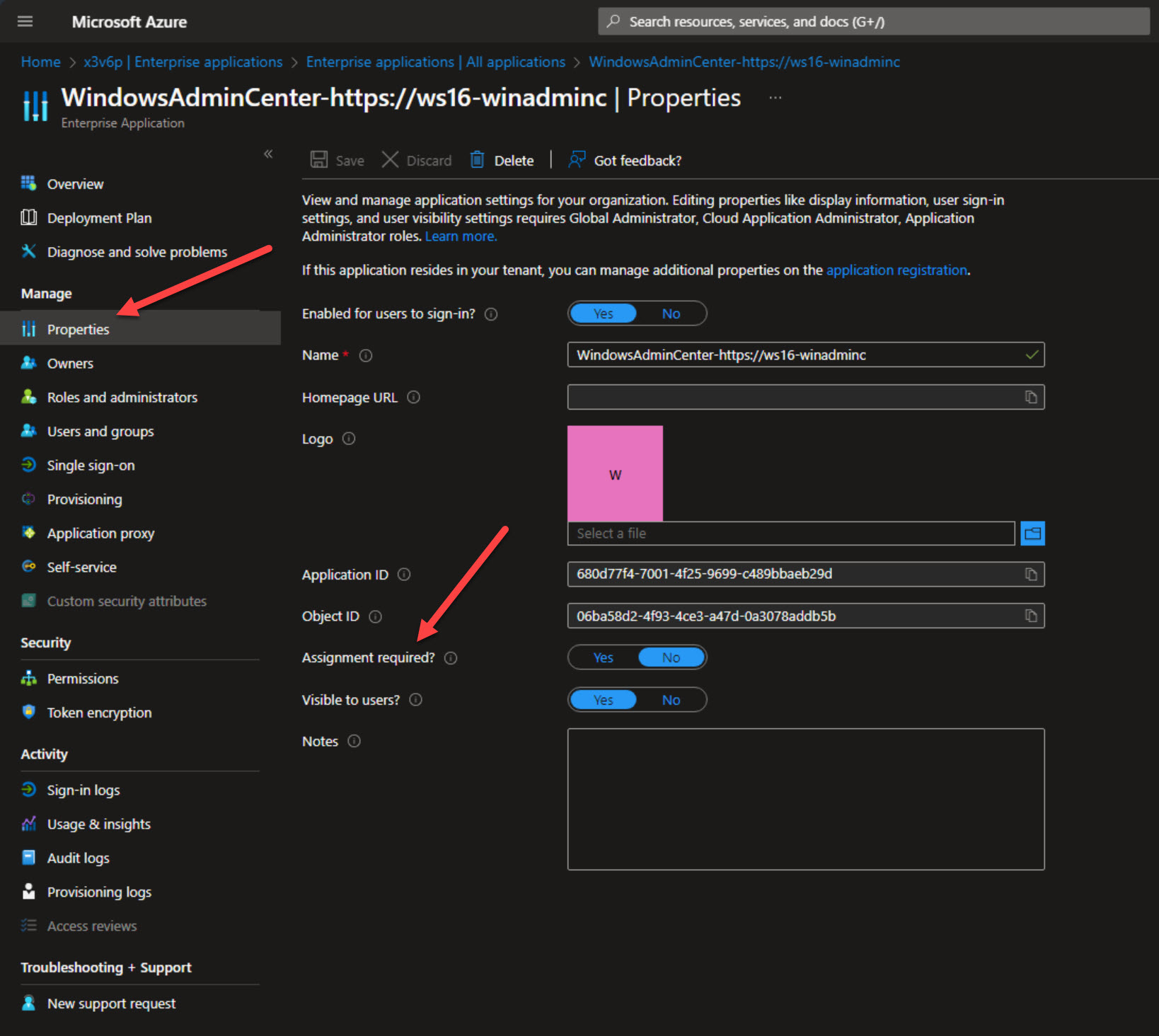Click the browse file icon beside Select a file
Screen dimensions: 1159x1036
click(1032, 533)
